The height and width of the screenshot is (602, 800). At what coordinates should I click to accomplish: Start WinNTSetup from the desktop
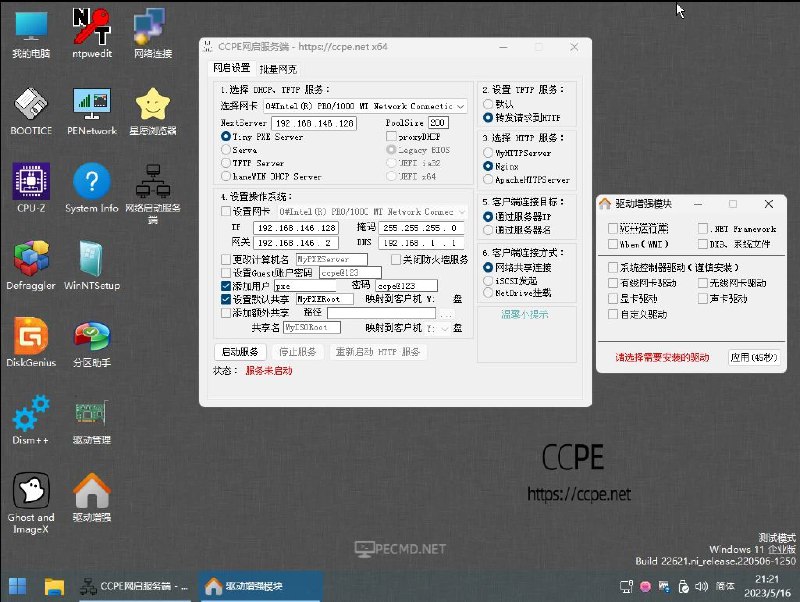(x=90, y=265)
